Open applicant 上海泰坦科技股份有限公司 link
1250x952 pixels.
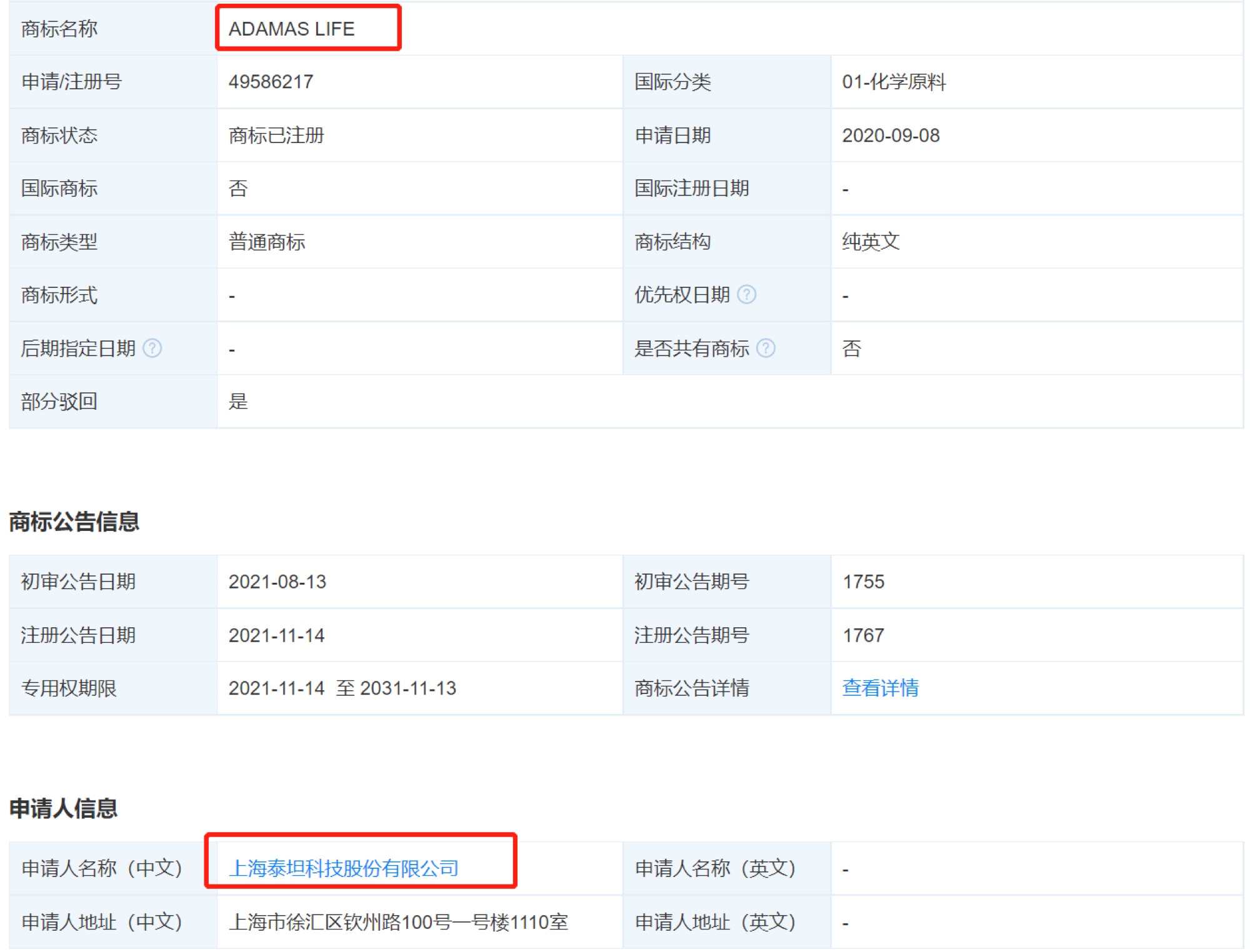point(343,868)
